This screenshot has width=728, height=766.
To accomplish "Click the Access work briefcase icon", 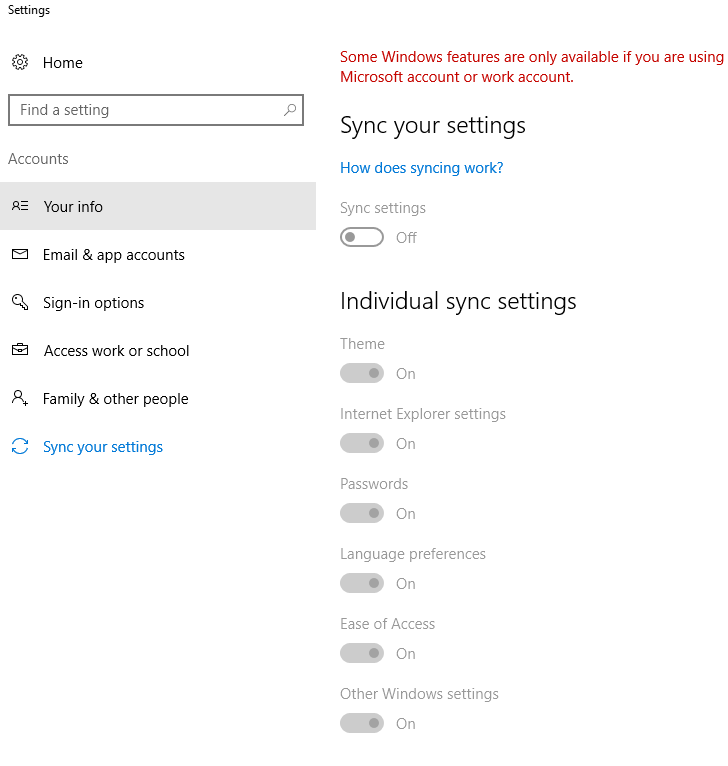I will [x=20, y=350].
